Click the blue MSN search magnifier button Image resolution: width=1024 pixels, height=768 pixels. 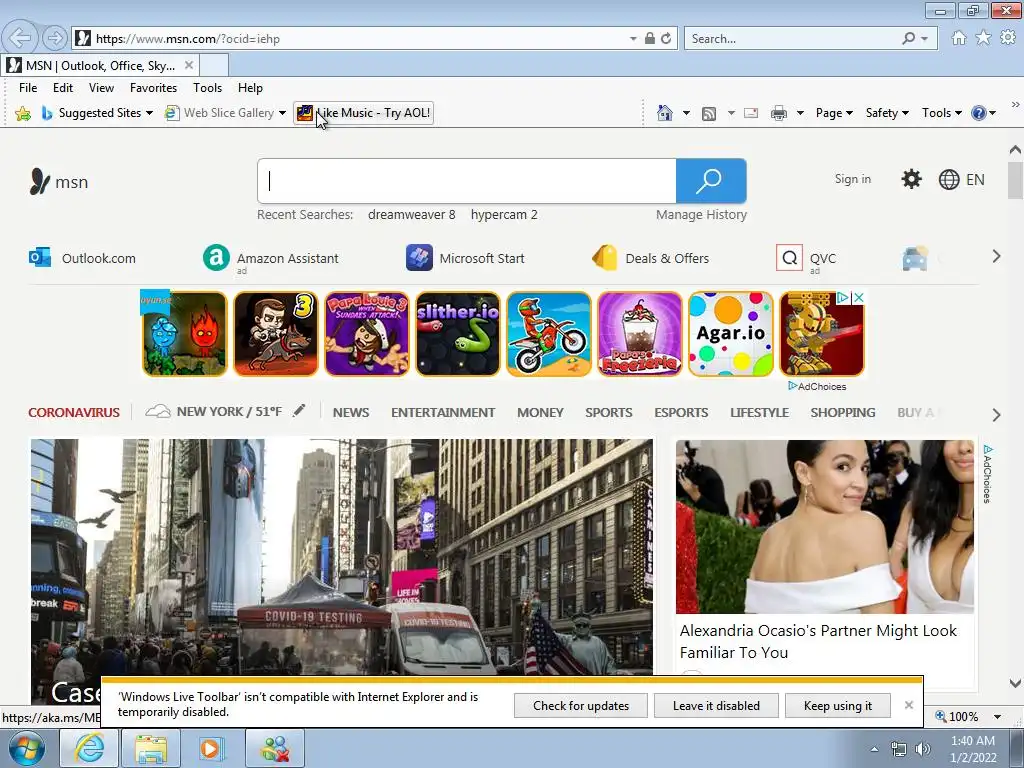711,181
